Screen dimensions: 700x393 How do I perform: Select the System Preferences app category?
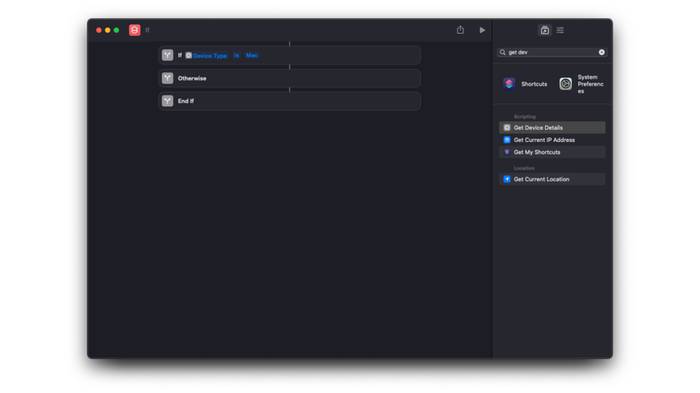(x=581, y=84)
